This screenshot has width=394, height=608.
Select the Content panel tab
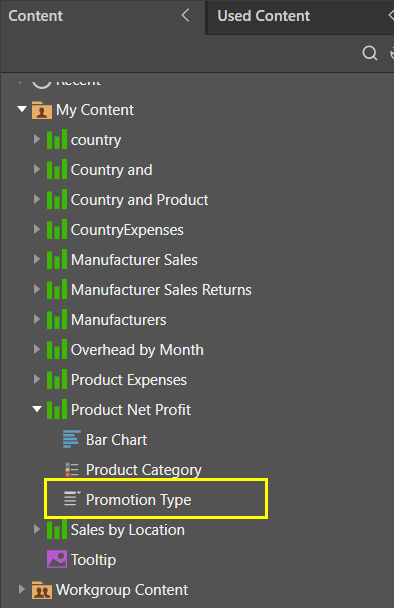click(36, 16)
